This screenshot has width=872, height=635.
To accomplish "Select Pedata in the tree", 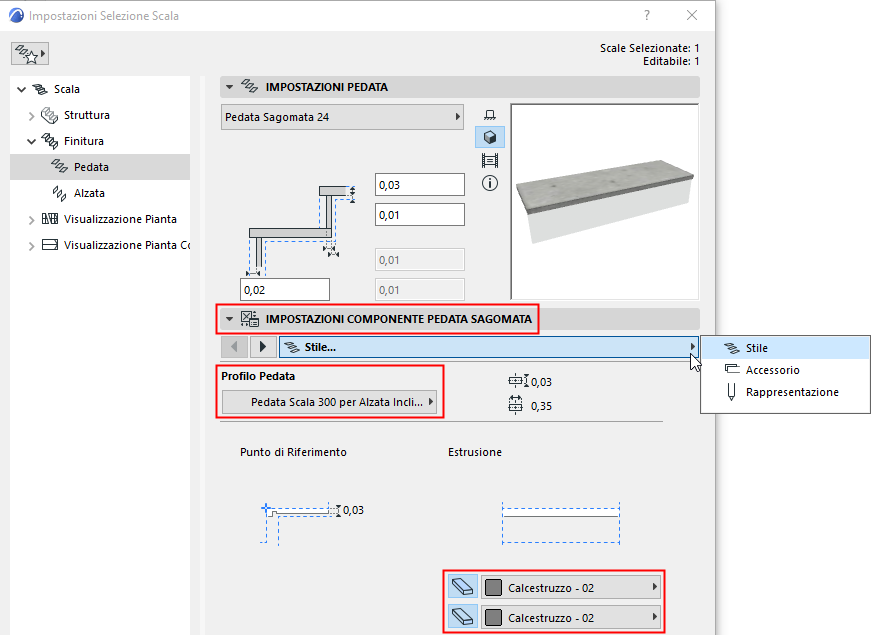I will point(100,167).
